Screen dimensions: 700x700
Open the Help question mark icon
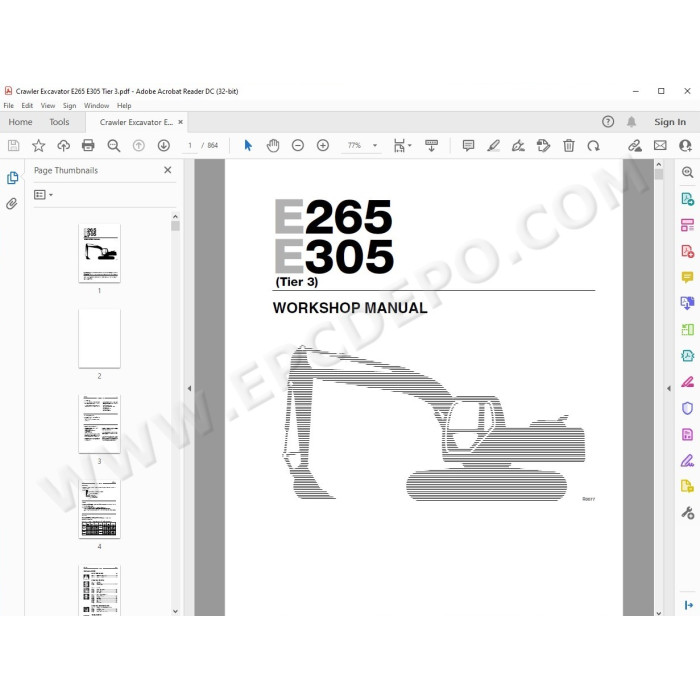click(x=608, y=121)
